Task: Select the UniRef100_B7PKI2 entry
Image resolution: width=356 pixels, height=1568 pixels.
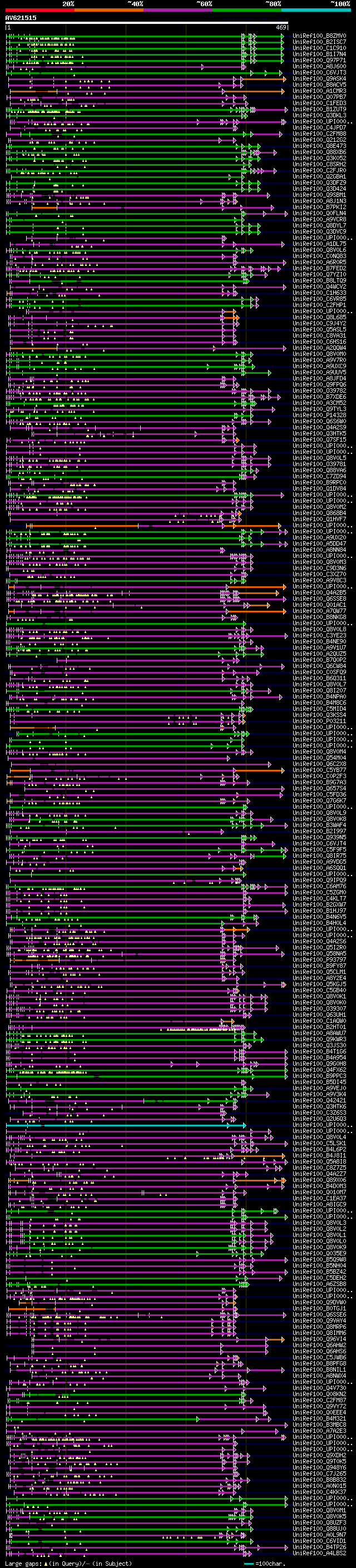Action: click(x=319, y=207)
